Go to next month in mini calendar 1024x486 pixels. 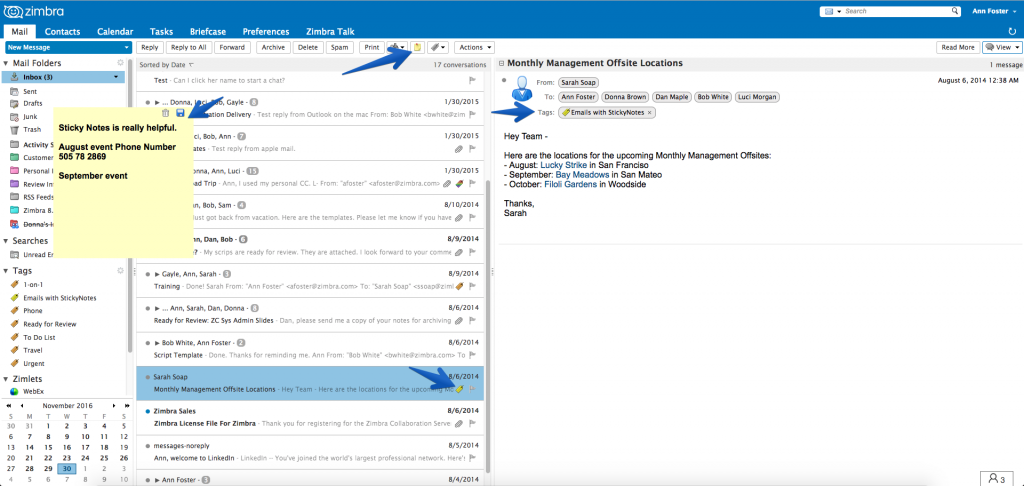(x=116, y=406)
